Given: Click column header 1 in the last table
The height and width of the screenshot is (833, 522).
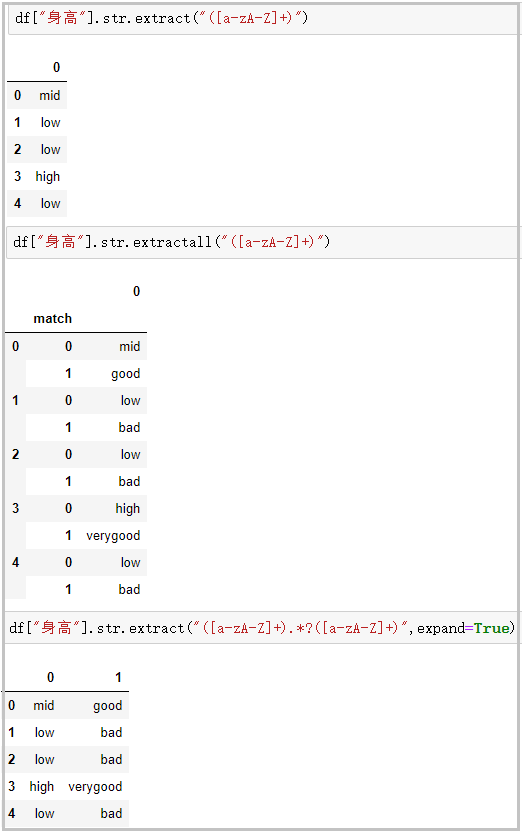Looking at the screenshot, I should tap(118, 677).
